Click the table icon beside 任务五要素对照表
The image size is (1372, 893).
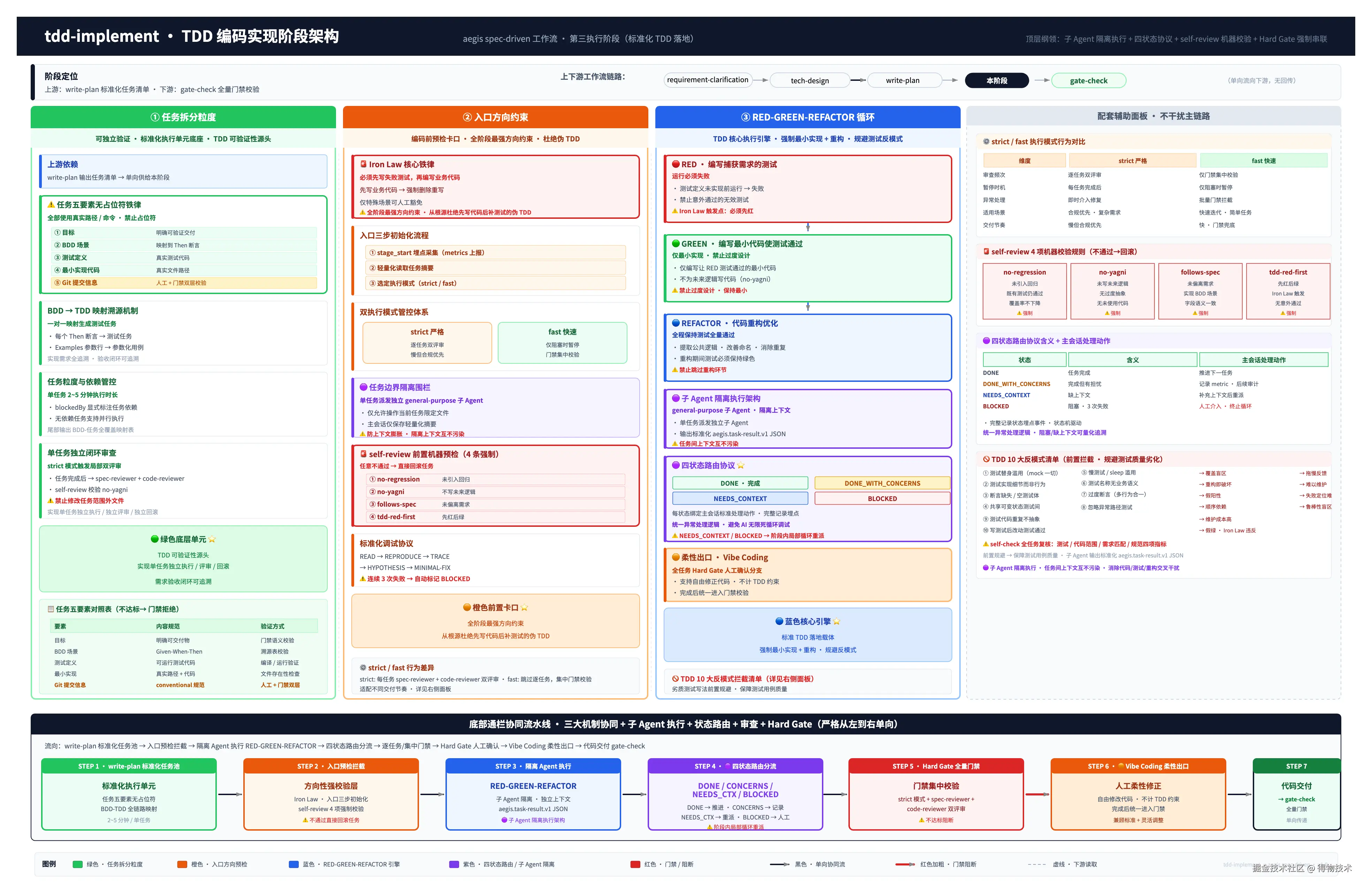[x=51, y=609]
